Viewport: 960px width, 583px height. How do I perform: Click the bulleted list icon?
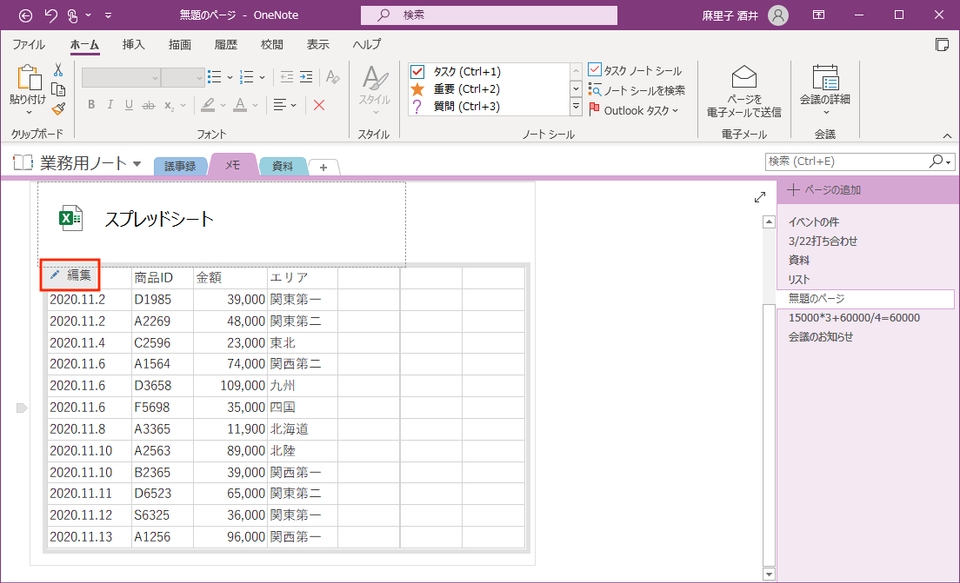point(214,77)
